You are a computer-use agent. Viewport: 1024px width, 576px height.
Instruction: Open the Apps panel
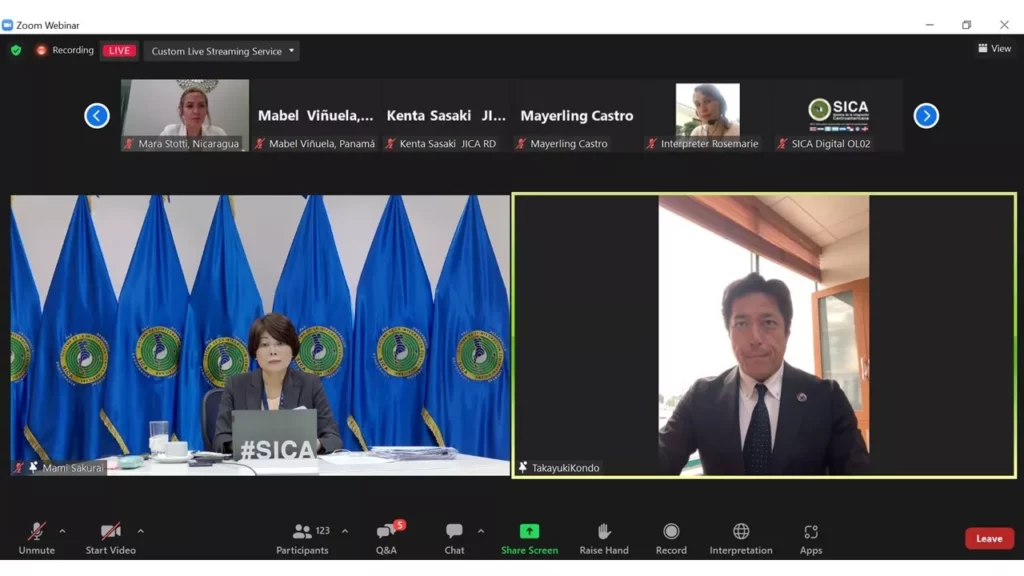pyautogui.click(x=811, y=538)
